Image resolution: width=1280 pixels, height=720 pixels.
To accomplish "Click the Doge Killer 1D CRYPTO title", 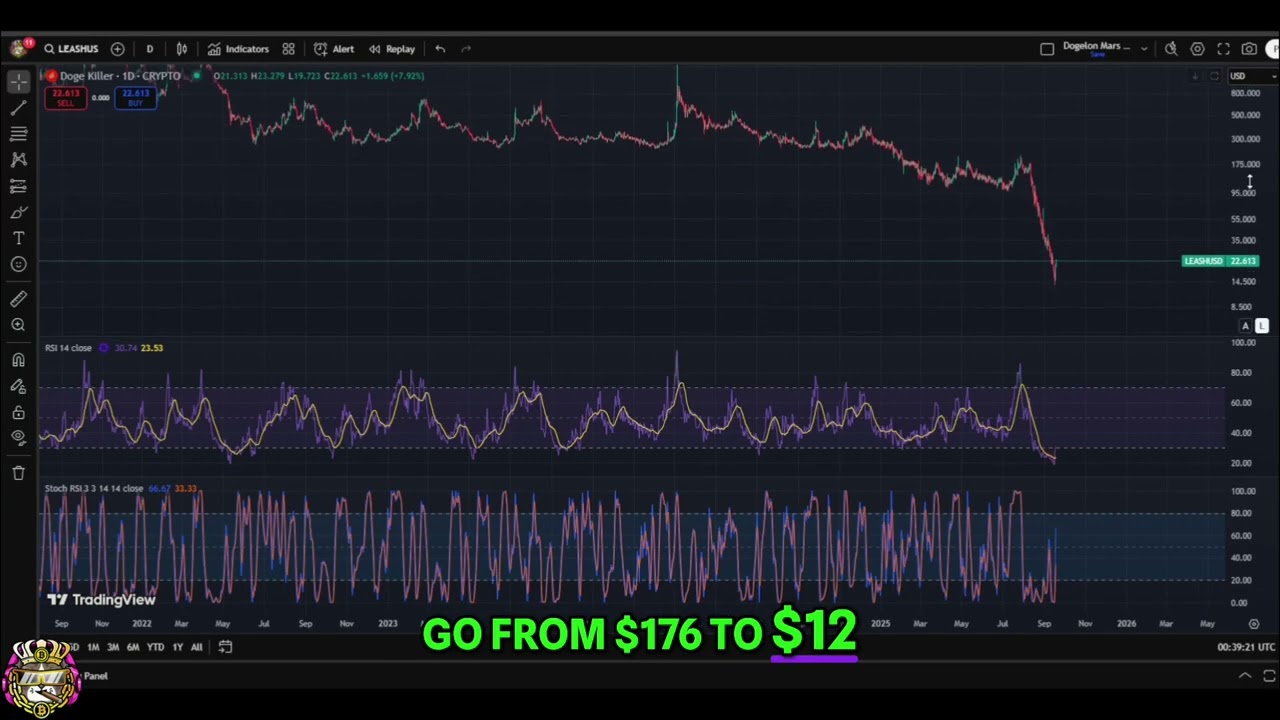I will 120,76.
